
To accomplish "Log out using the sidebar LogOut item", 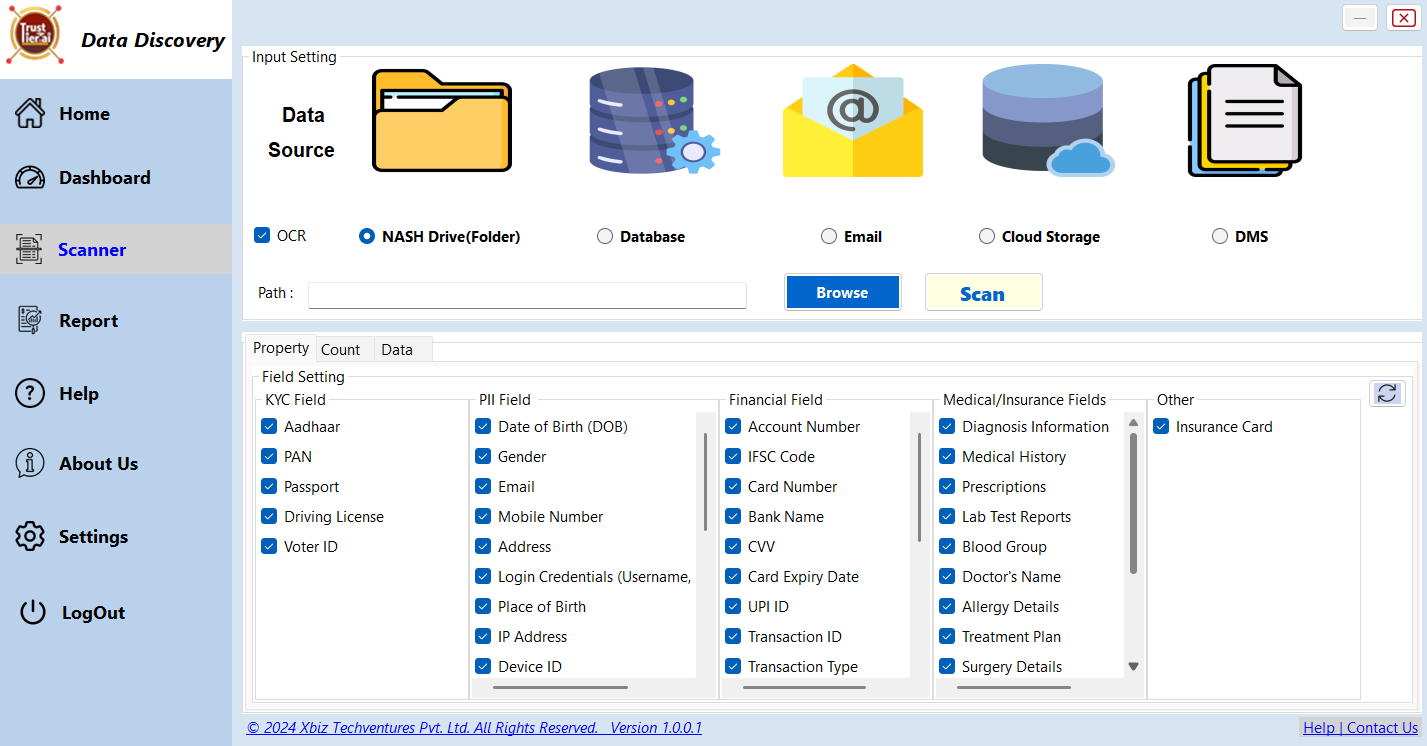I will coord(92,613).
